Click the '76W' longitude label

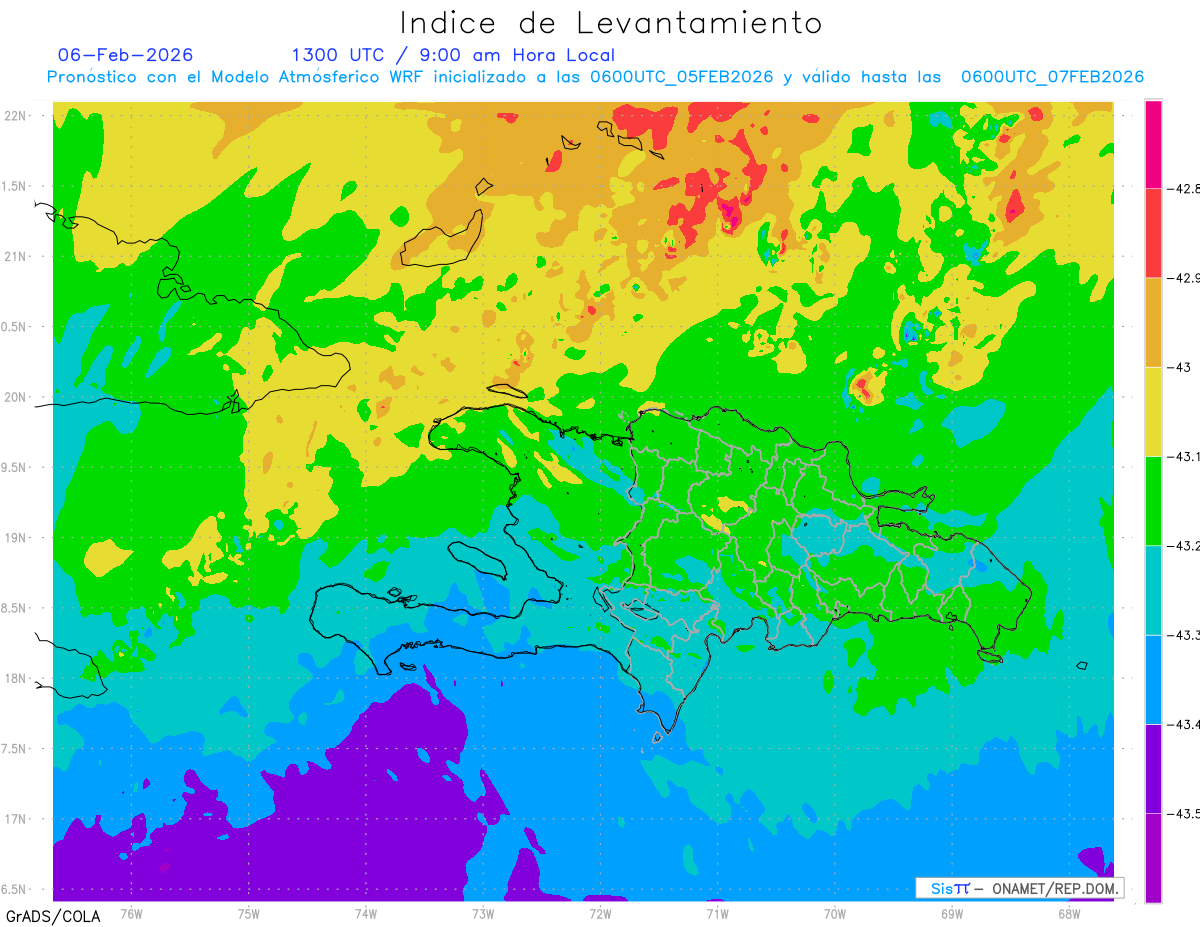(x=131, y=913)
